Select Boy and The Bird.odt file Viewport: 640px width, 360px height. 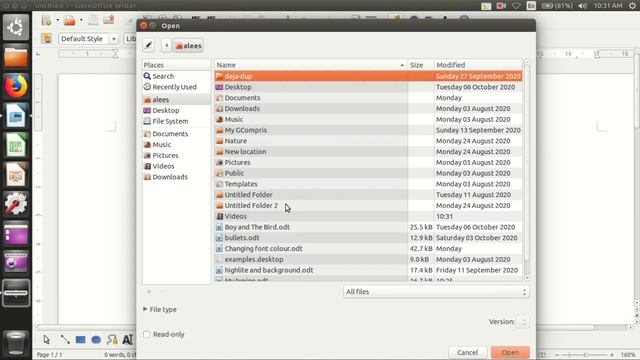pyautogui.click(x=368, y=227)
